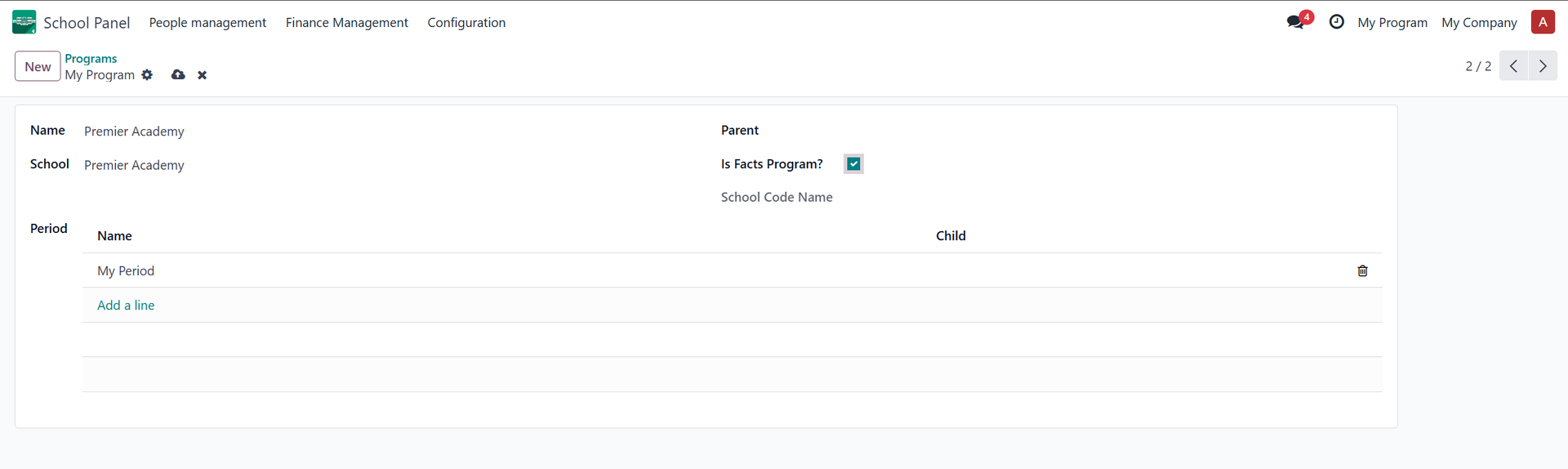Delete the My Period line via trash icon
This screenshot has width=1568, height=469.
1362,270
